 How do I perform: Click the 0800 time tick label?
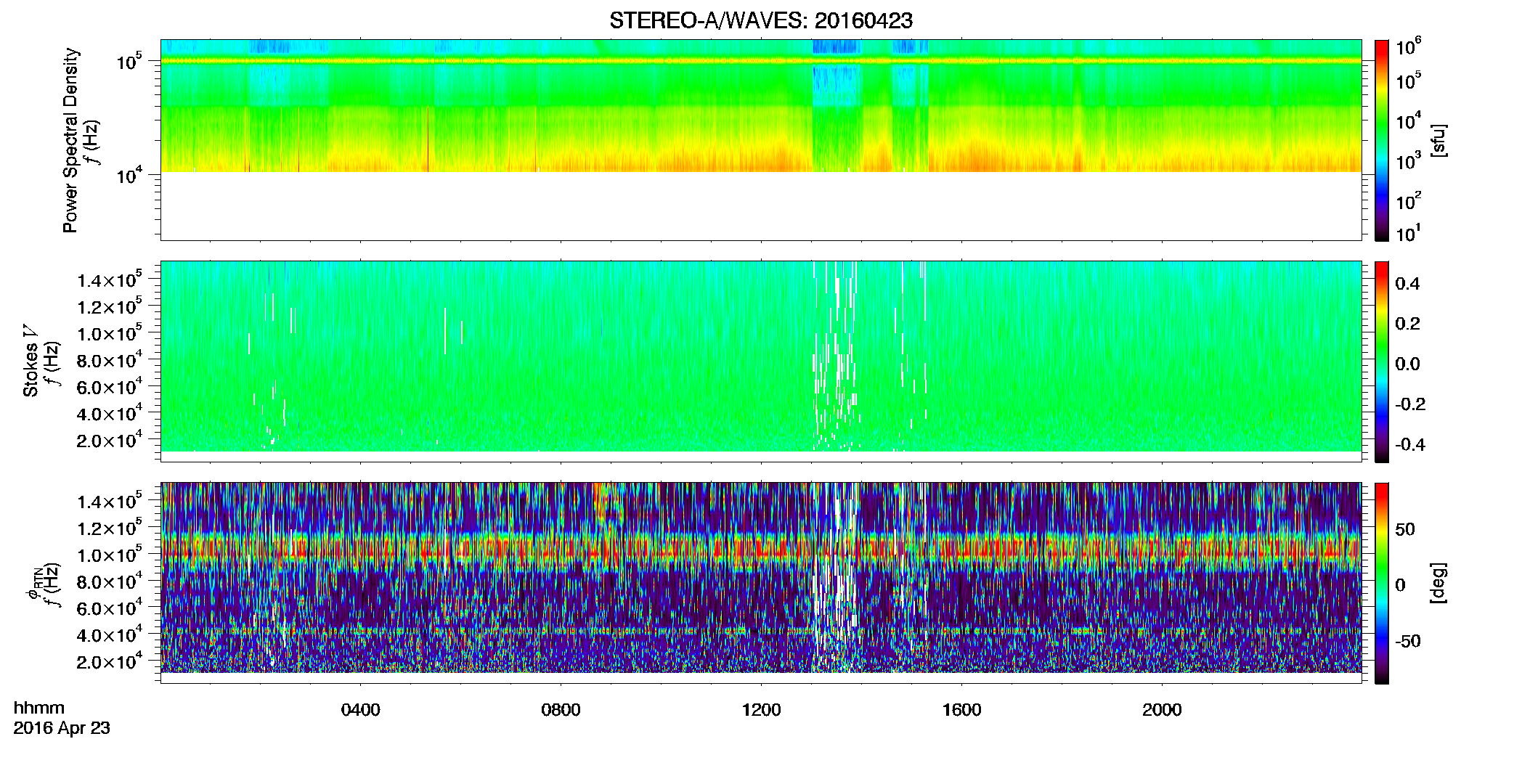(x=561, y=710)
